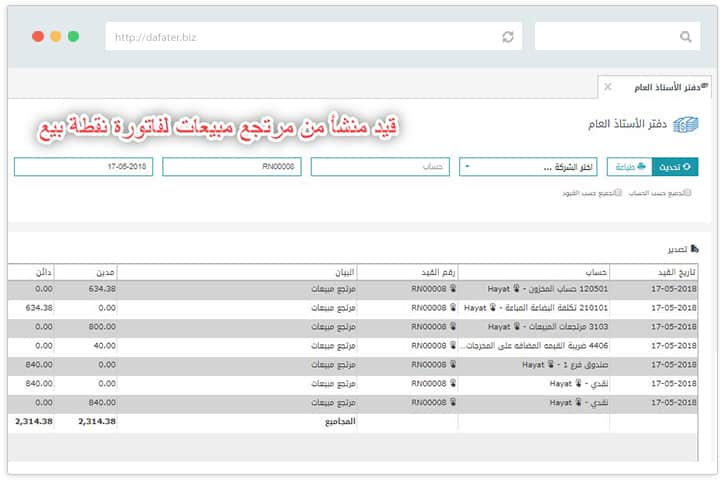
Task: Click the export (تصدير) icon above the table
Action: (695, 248)
